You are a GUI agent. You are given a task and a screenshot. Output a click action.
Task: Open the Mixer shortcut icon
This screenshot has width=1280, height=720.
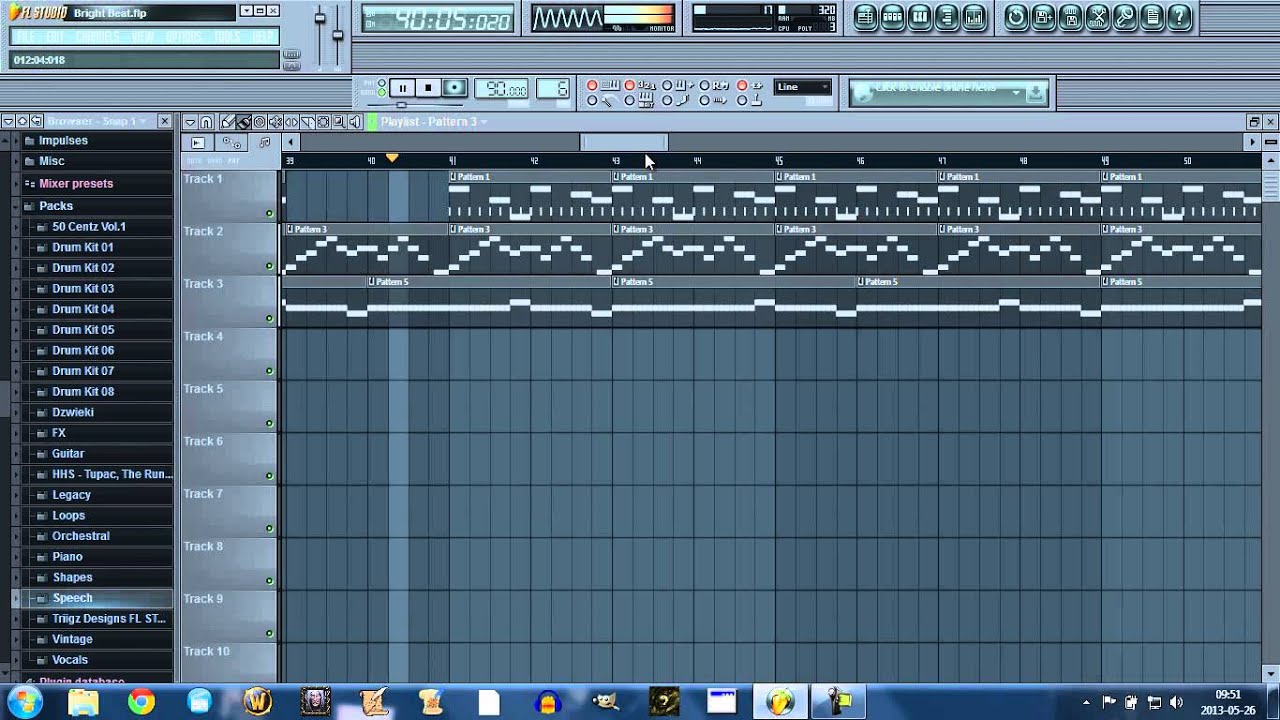[x=974, y=16]
